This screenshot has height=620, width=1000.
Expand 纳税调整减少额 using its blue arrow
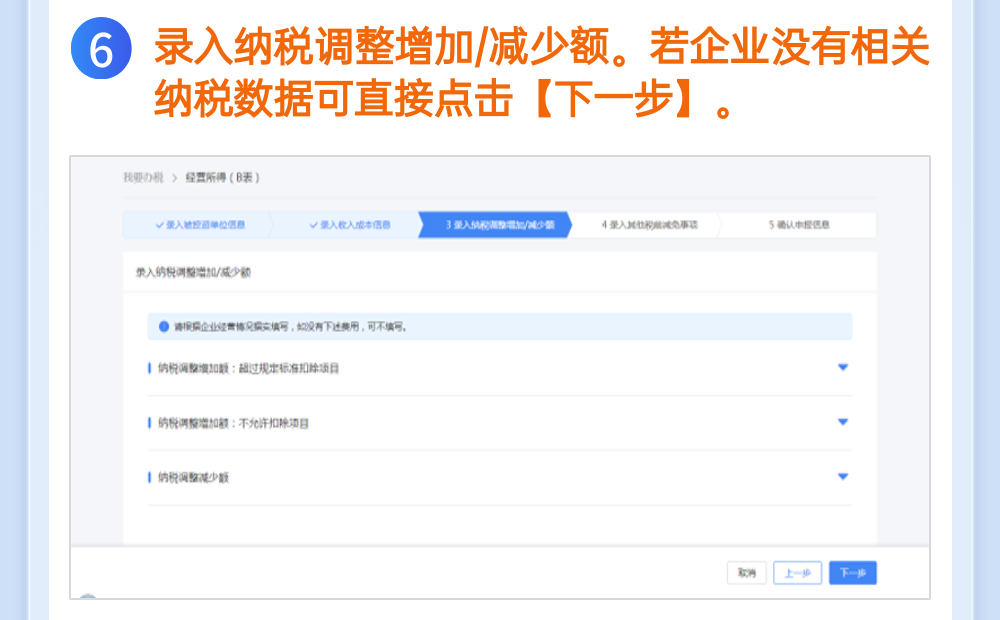pos(842,477)
